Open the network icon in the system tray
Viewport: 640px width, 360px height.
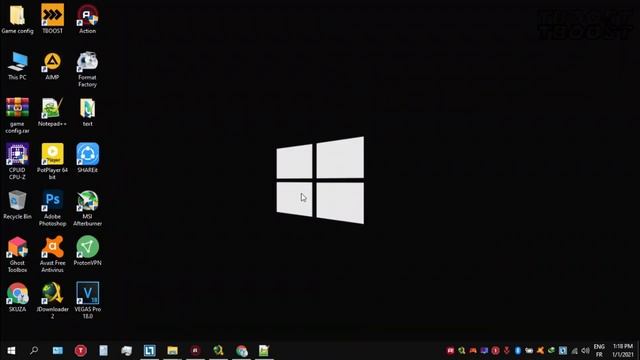coord(574,351)
